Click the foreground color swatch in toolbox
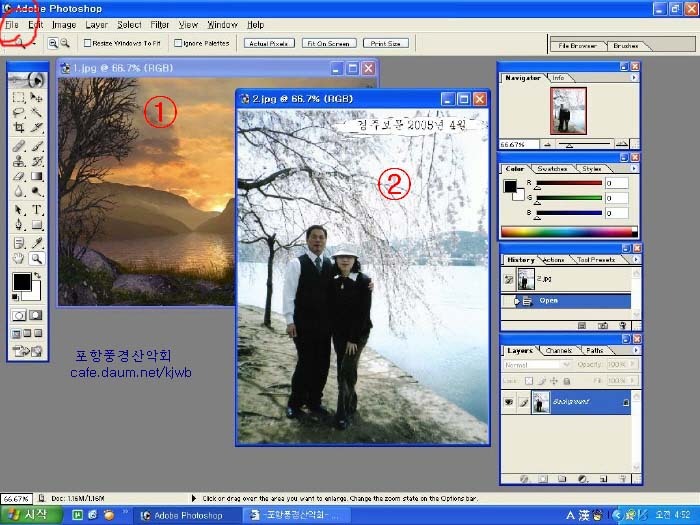This screenshot has height=525, width=700. tap(21, 282)
